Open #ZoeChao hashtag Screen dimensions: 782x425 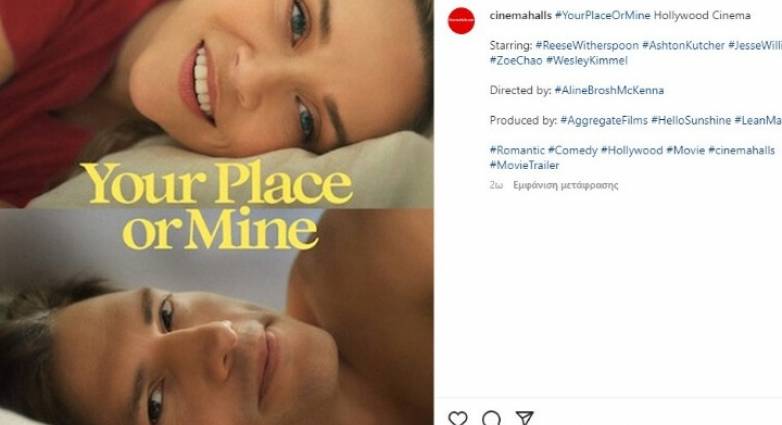tap(516, 60)
